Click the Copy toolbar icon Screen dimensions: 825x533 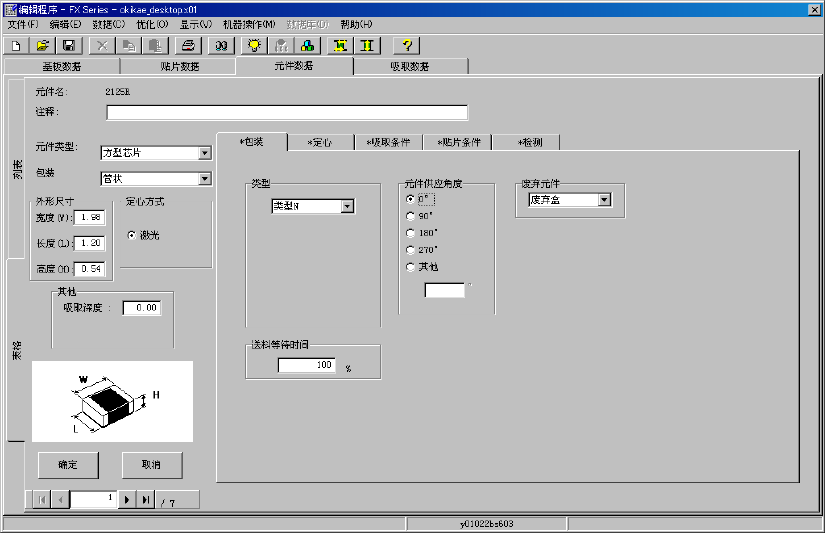[x=128, y=46]
